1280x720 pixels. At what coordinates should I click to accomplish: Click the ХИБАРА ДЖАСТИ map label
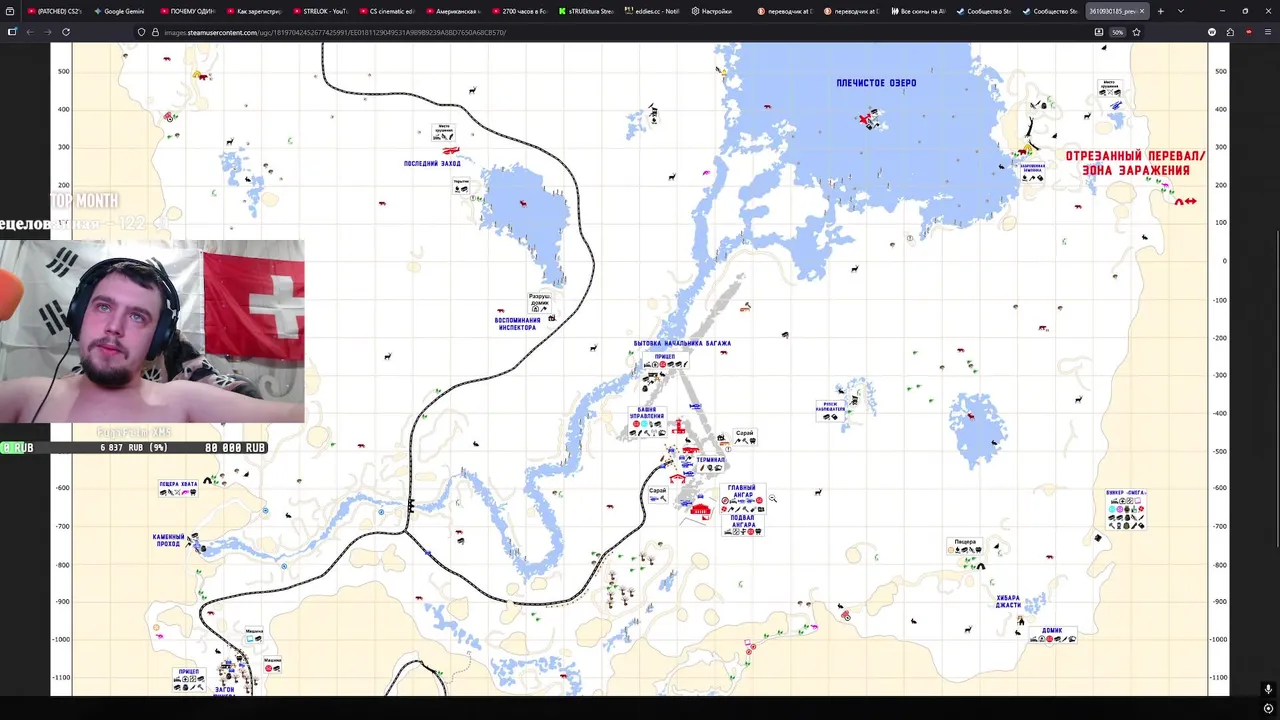click(1008, 601)
